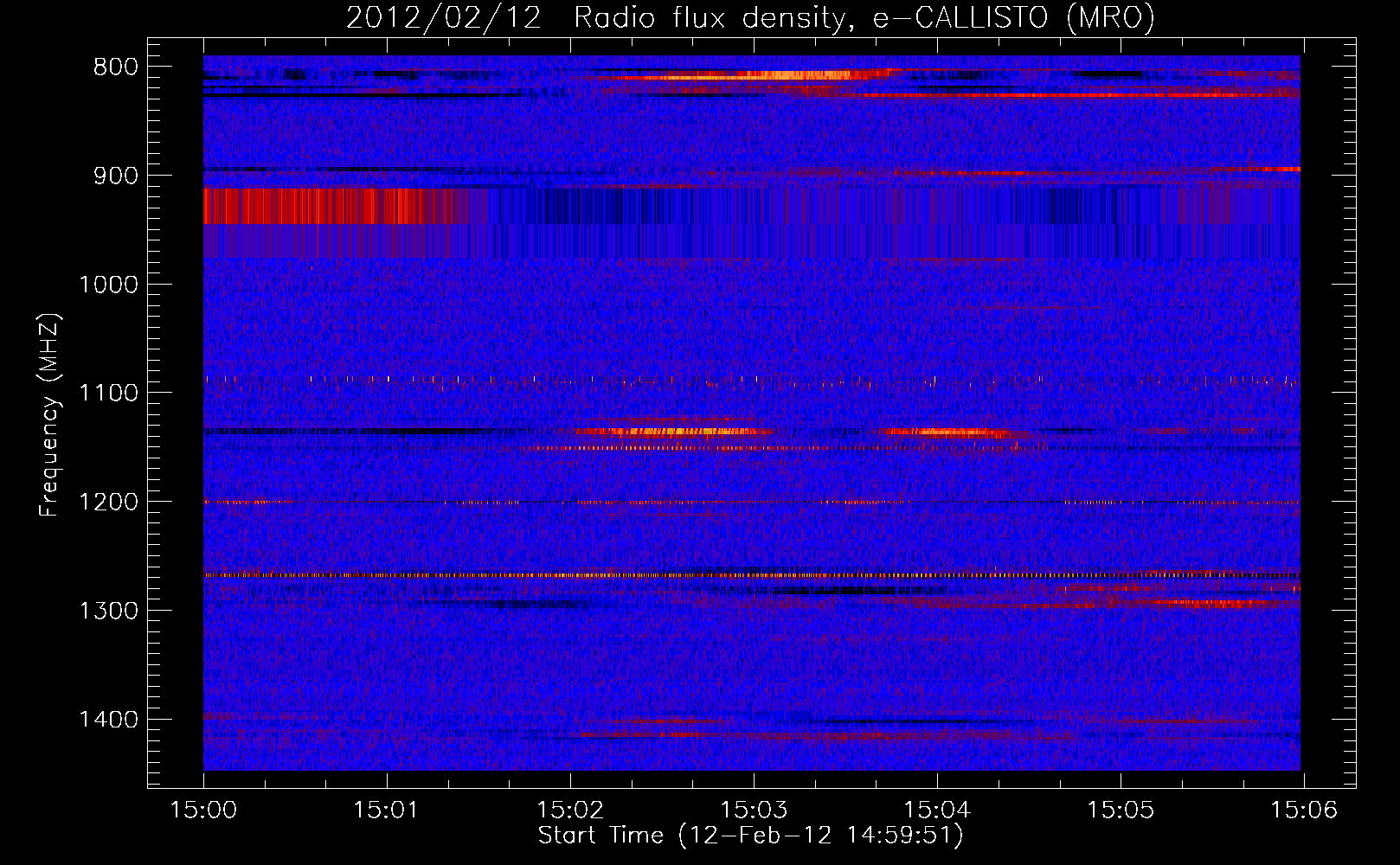Click the 15:01 time tick label

[x=388, y=811]
